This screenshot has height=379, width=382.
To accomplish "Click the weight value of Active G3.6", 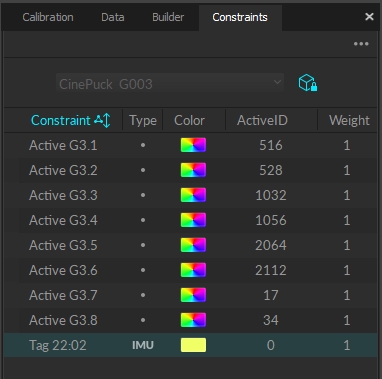I will [x=347, y=270].
